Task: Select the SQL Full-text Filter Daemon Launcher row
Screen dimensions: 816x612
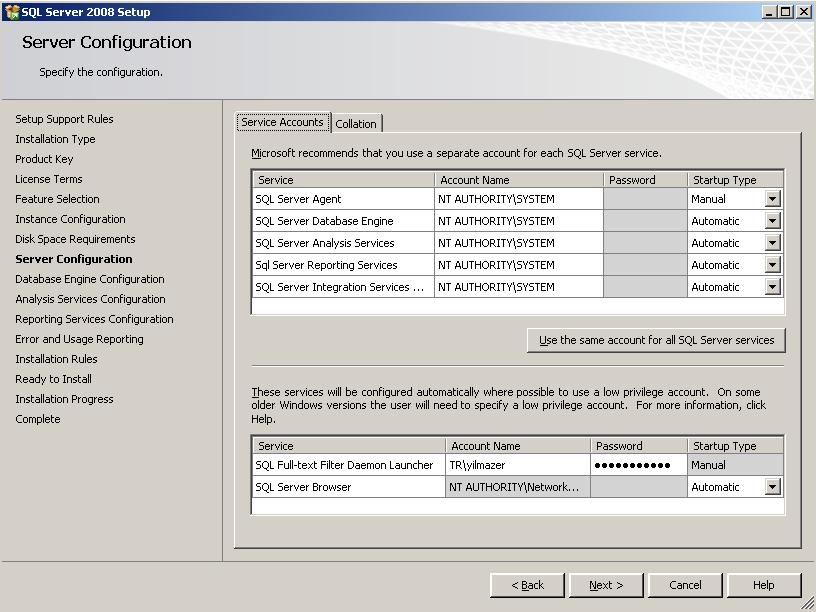Action: (349, 465)
